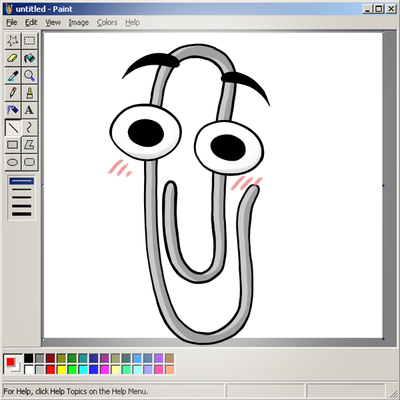Activate the Text tool with the letter A
Viewport: 400px width, 400px height.
point(30,110)
